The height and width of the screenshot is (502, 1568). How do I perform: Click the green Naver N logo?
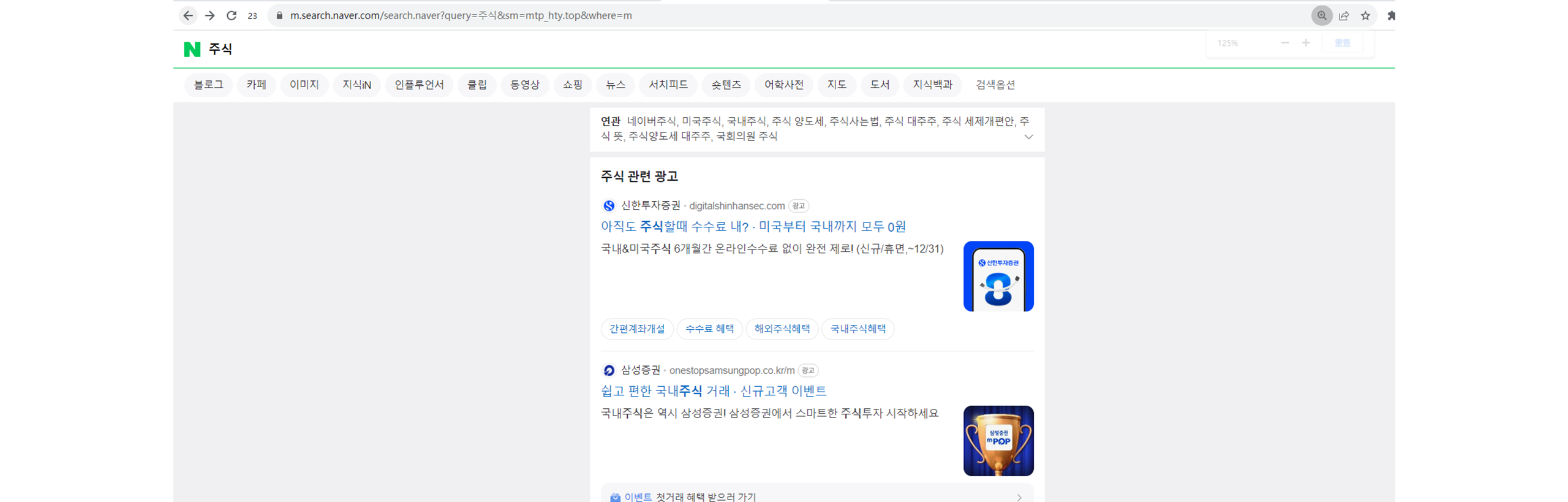click(192, 49)
